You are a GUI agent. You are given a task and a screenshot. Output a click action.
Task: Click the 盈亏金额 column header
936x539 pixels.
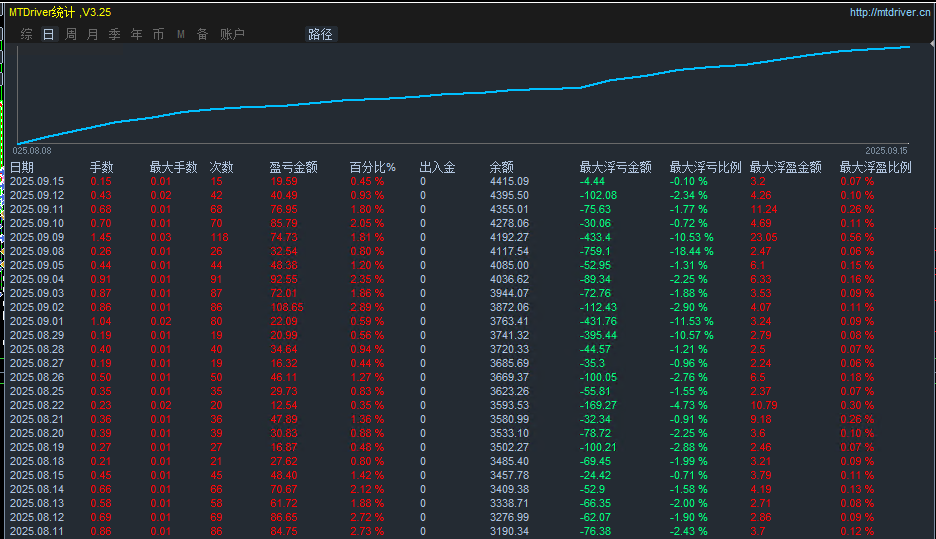pos(293,167)
